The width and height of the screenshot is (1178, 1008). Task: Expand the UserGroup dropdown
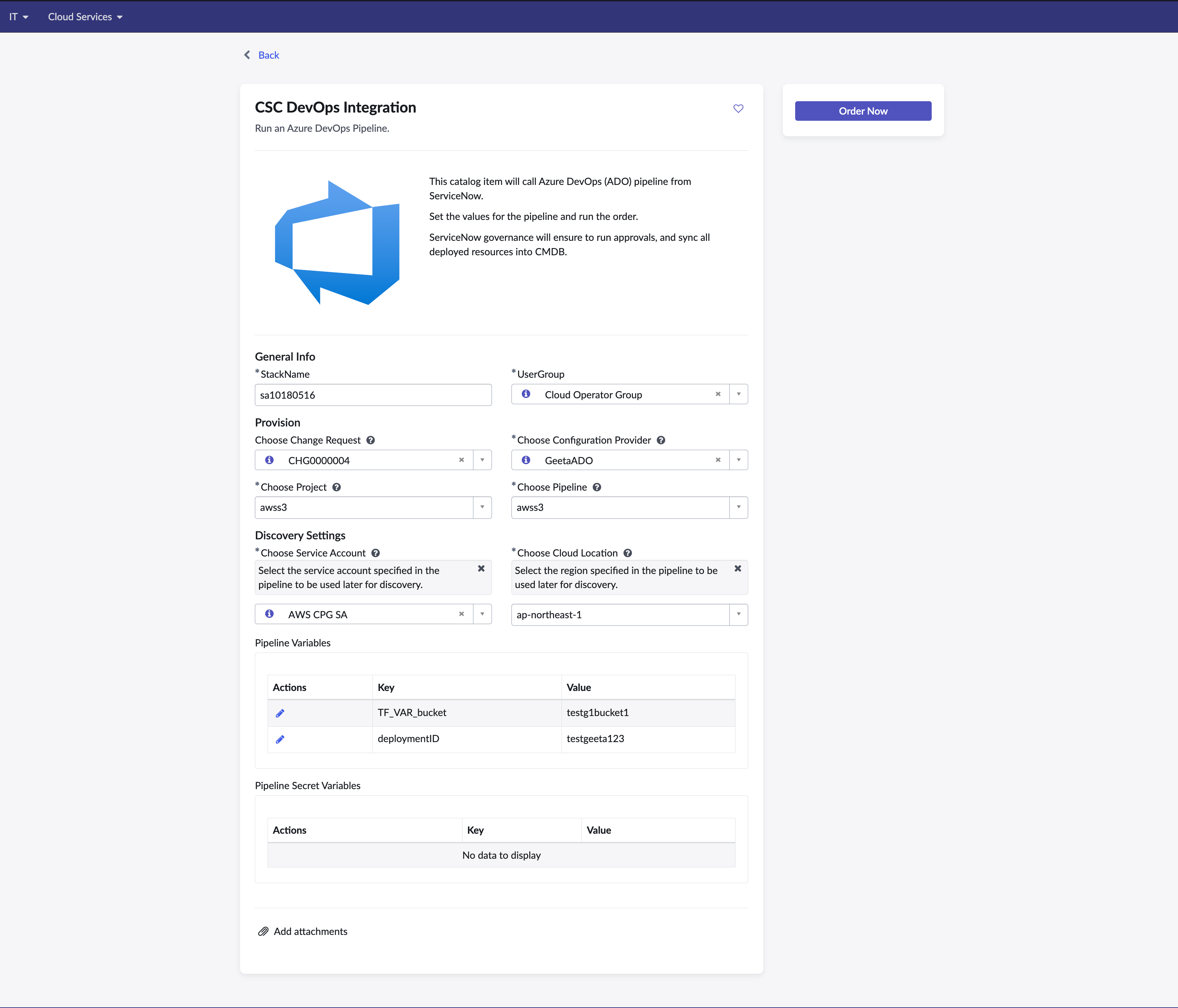pos(739,394)
